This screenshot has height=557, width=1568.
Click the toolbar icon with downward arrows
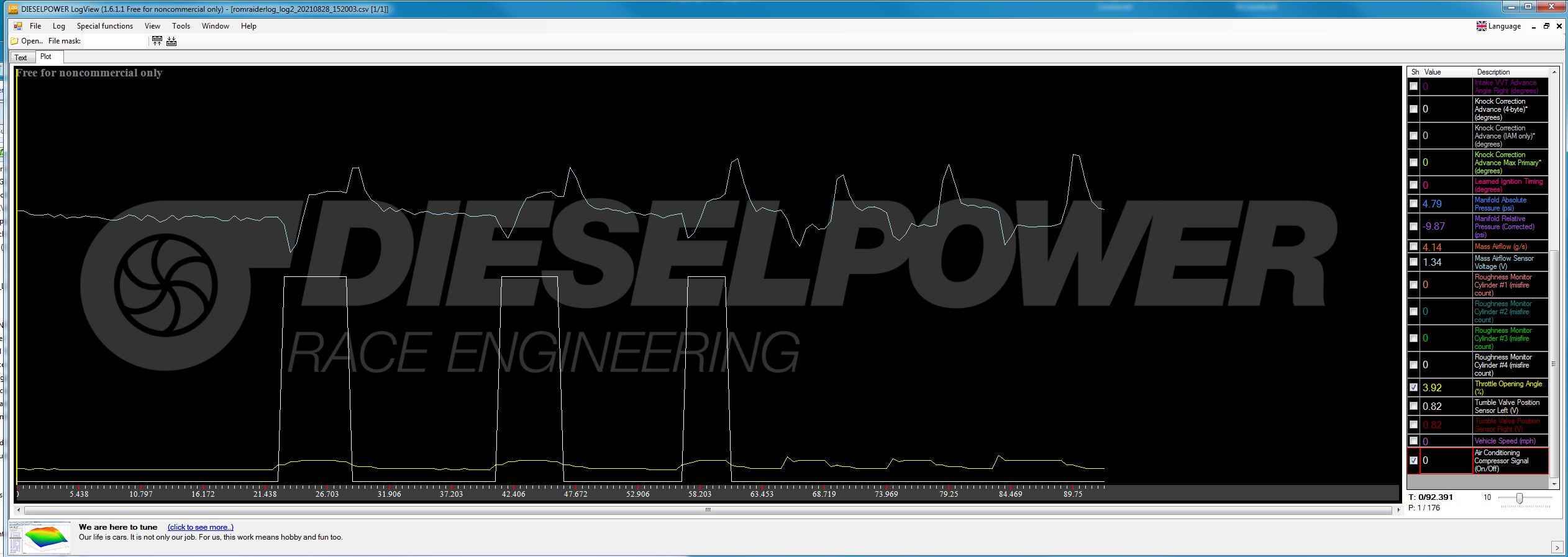[x=171, y=41]
